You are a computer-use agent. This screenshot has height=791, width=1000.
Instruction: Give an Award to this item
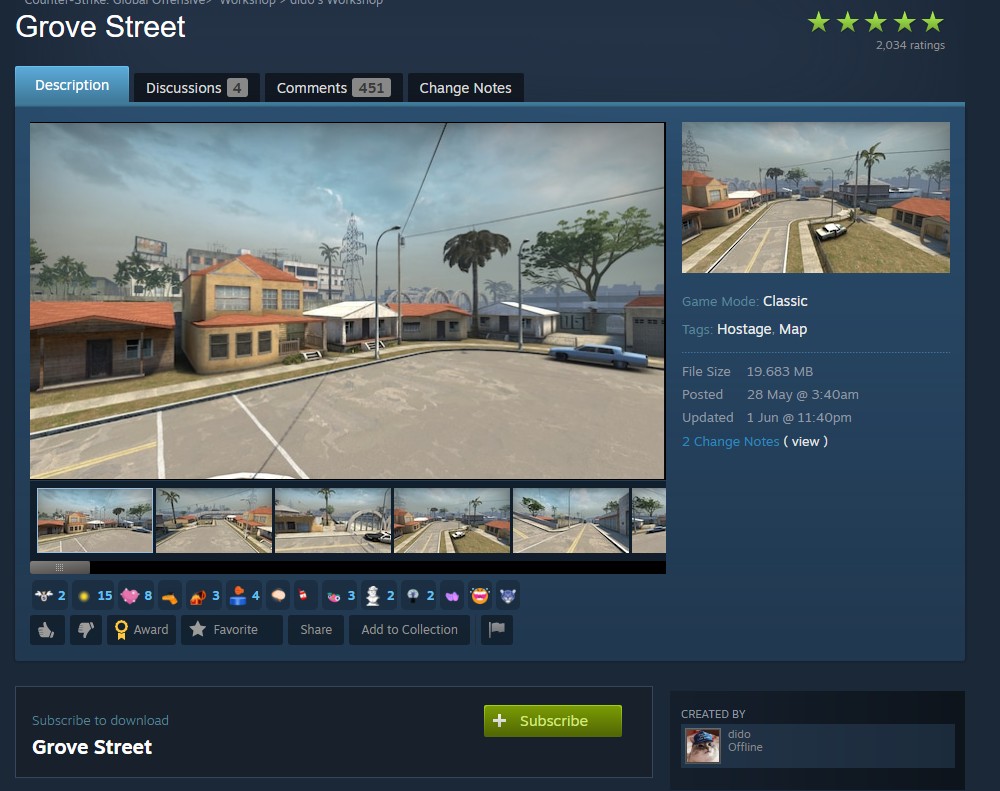click(x=141, y=630)
